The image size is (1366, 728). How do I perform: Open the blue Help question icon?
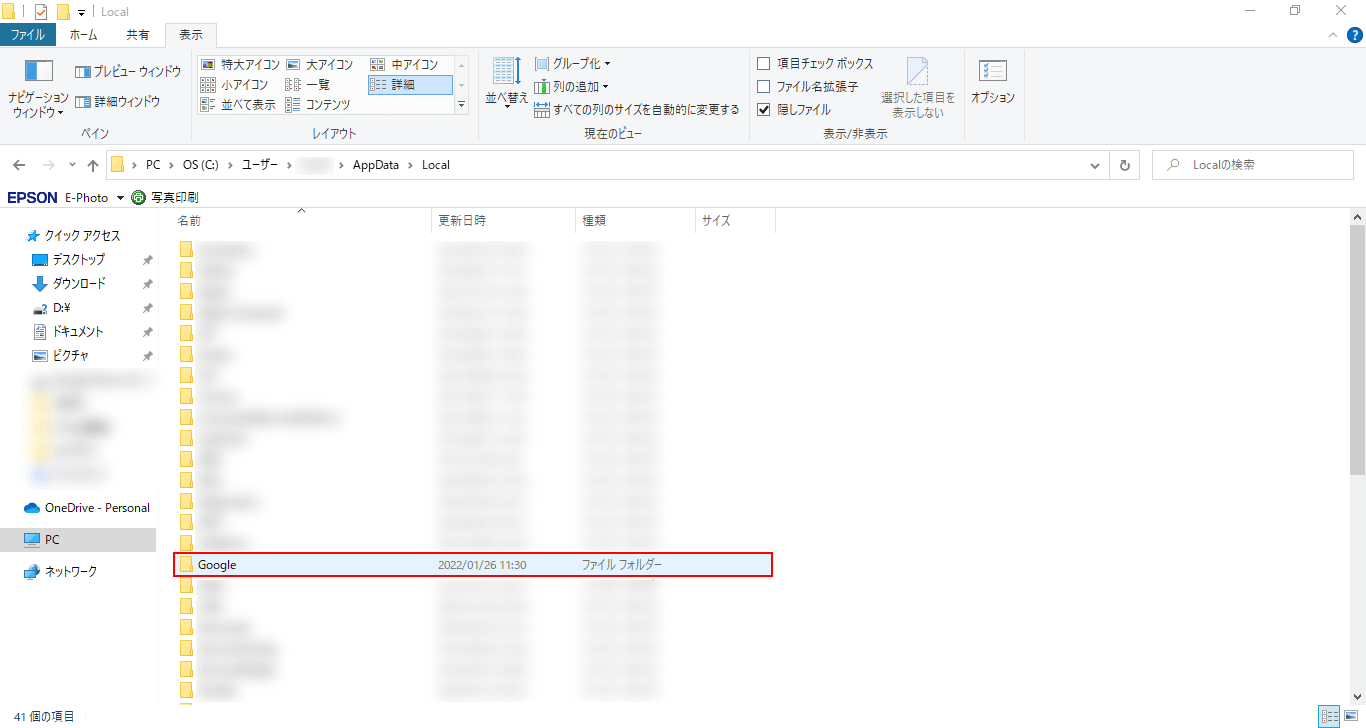coord(1354,35)
